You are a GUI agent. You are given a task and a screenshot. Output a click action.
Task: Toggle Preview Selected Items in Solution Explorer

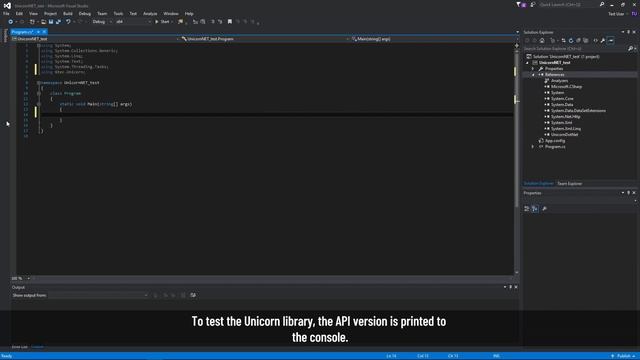611,40
